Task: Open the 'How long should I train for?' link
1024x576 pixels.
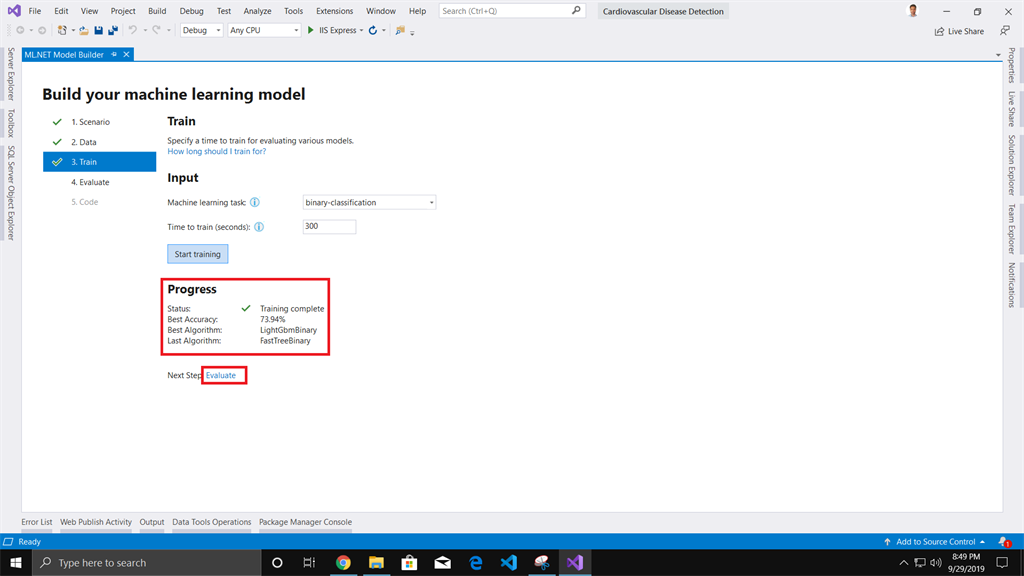Action: point(216,152)
